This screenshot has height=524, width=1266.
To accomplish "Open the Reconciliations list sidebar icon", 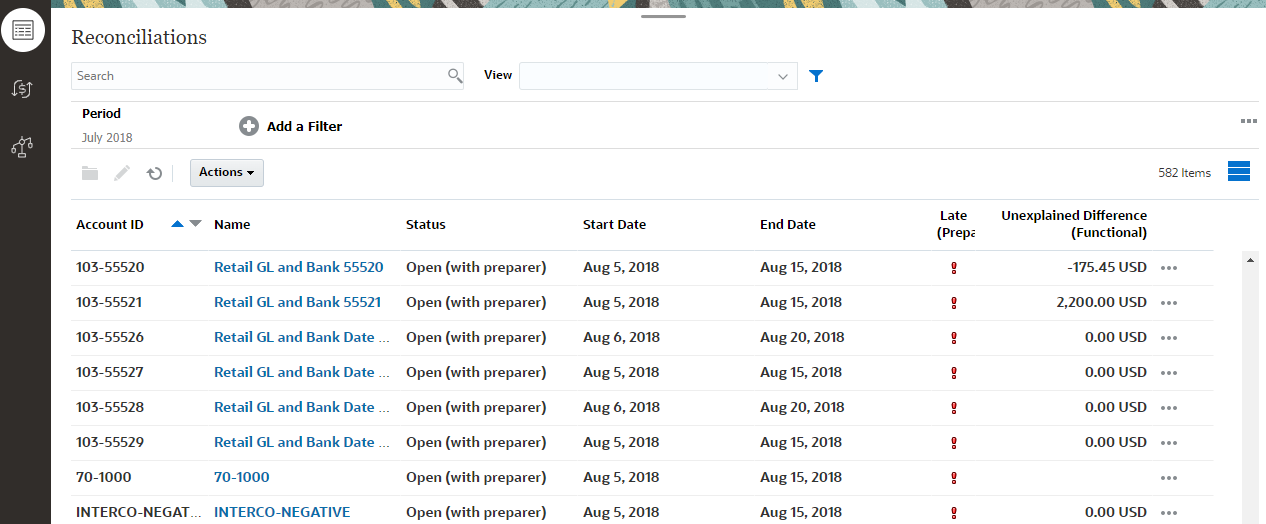I will [24, 29].
